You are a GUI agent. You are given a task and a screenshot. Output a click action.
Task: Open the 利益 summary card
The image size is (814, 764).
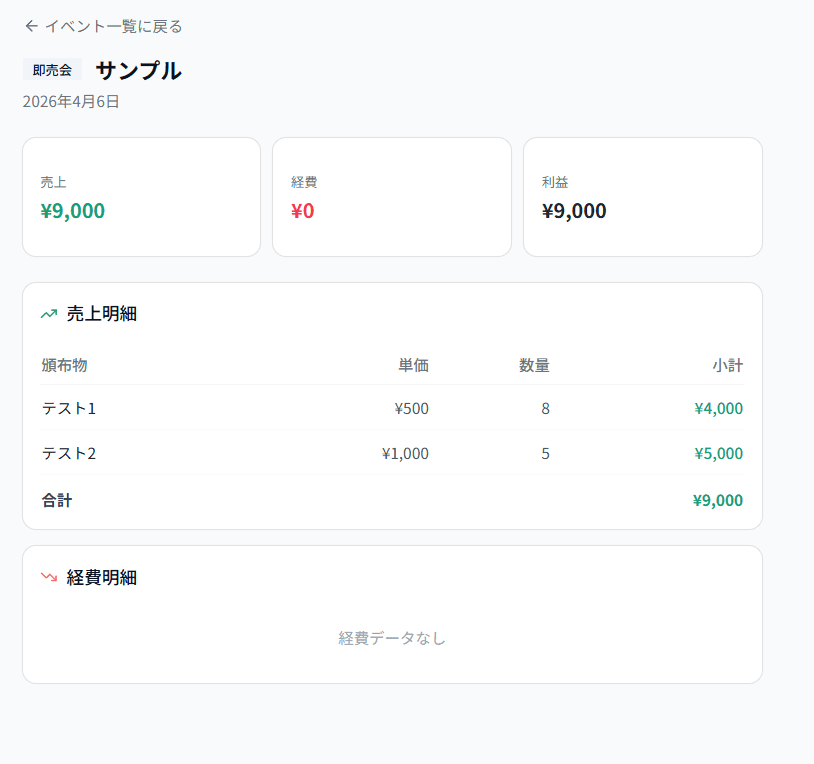tap(642, 197)
